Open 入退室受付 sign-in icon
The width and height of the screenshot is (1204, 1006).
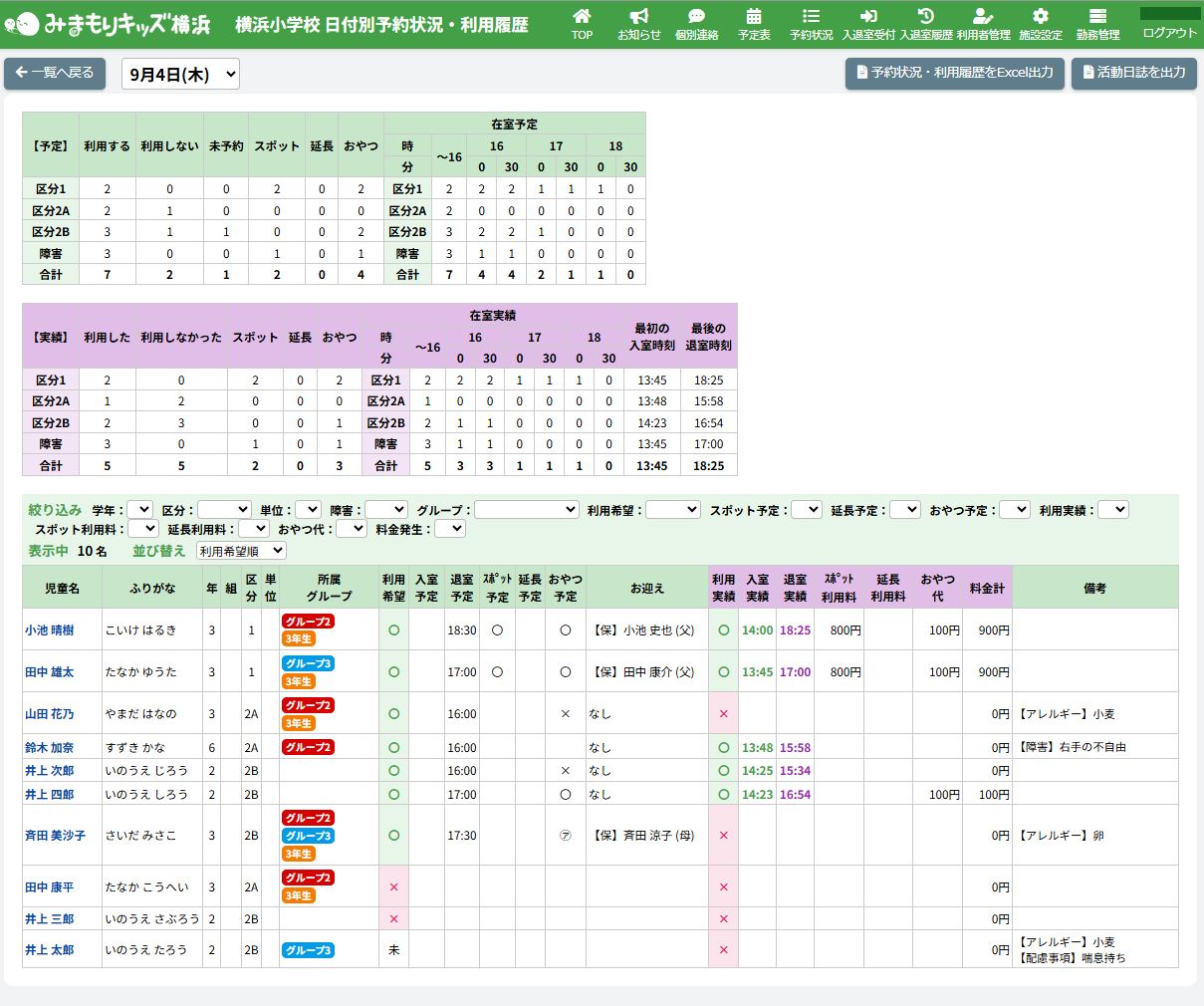coord(868,17)
